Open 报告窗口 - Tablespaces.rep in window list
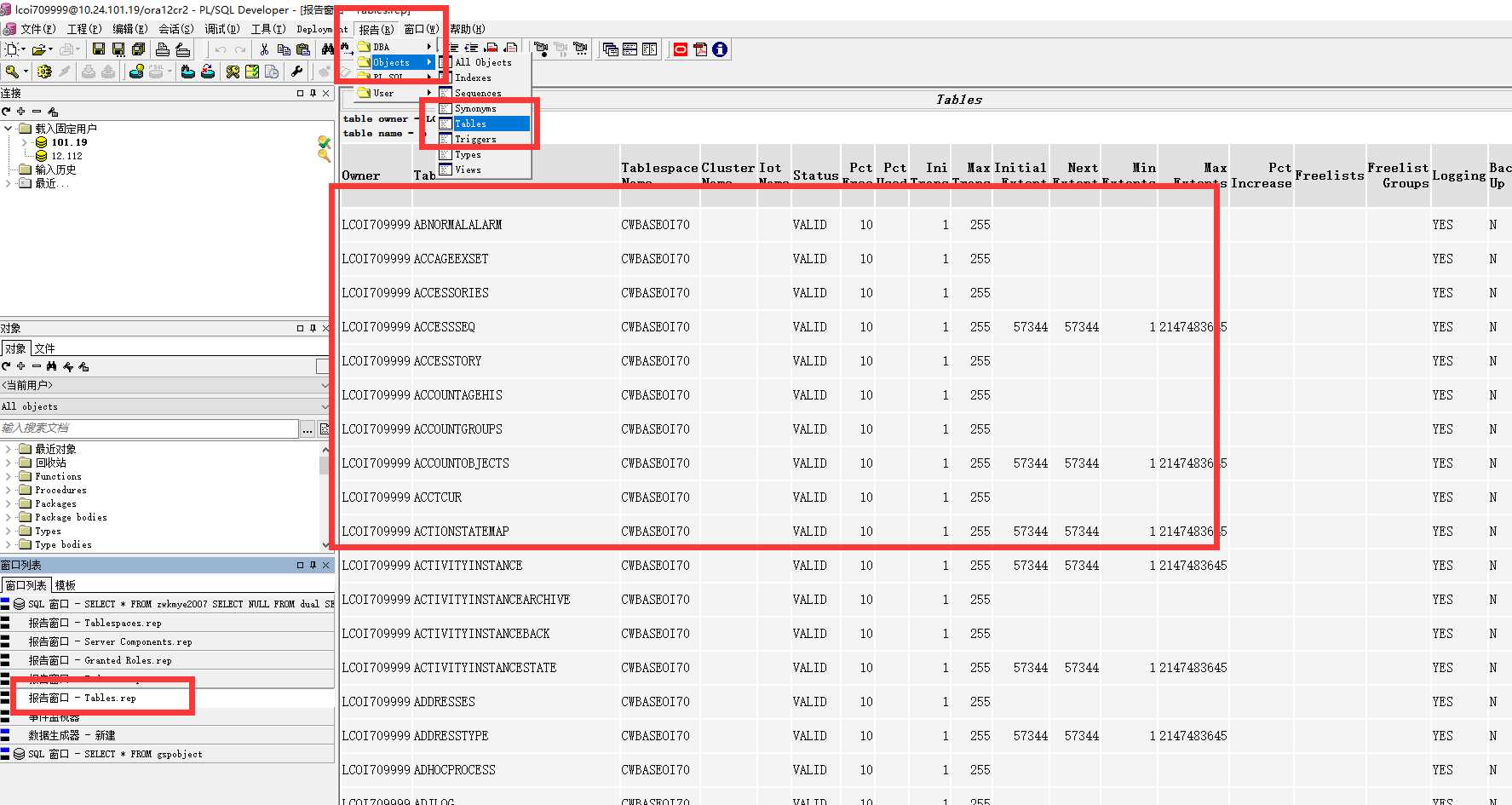This screenshot has width=1512, height=805. click(167, 623)
